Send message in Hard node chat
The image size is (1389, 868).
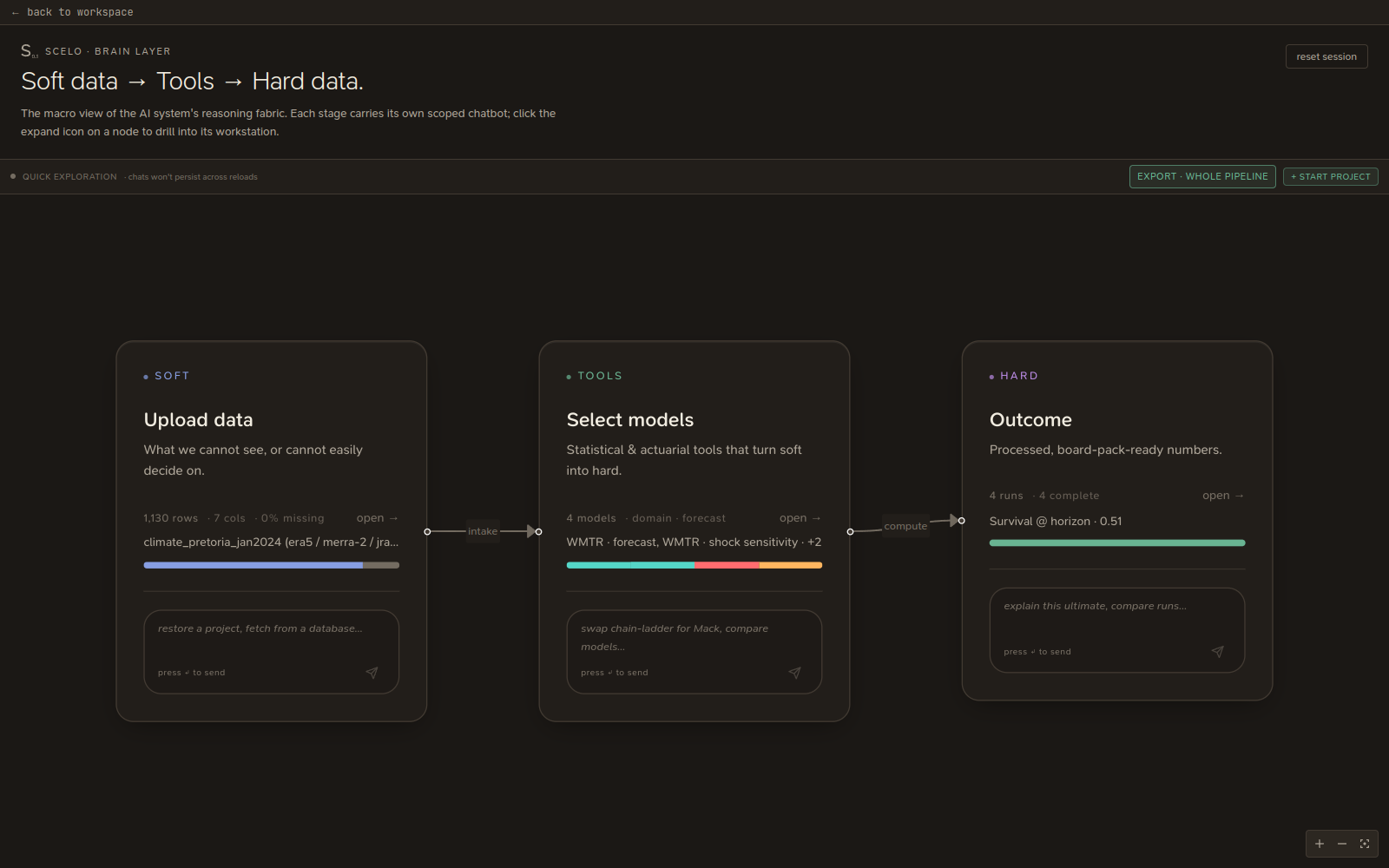[x=1217, y=652]
